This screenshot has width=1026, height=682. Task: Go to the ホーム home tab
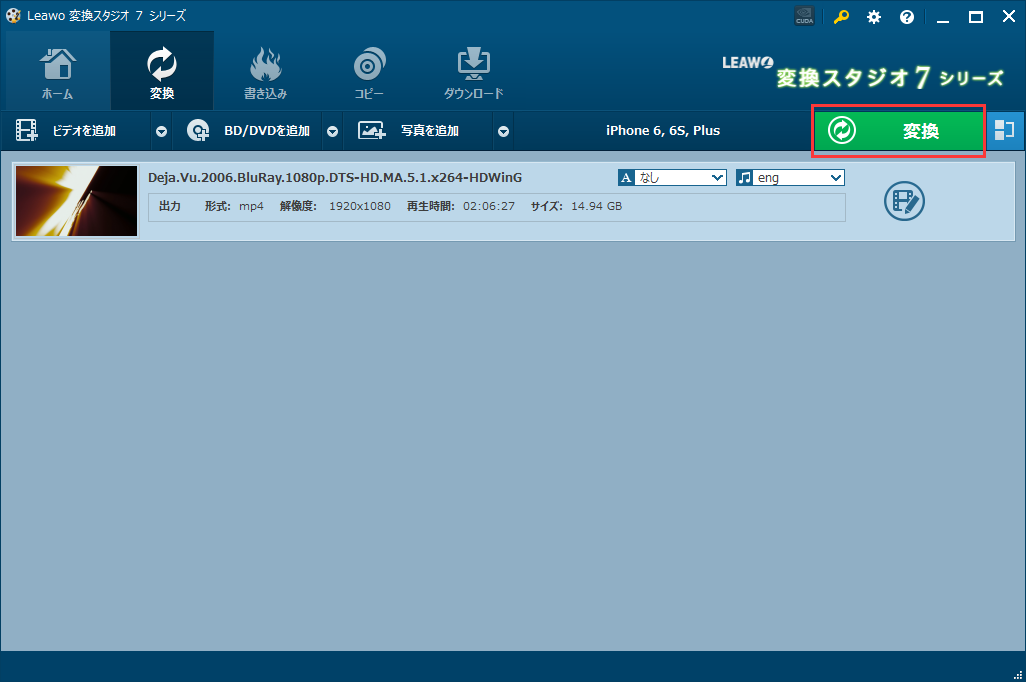pos(57,72)
